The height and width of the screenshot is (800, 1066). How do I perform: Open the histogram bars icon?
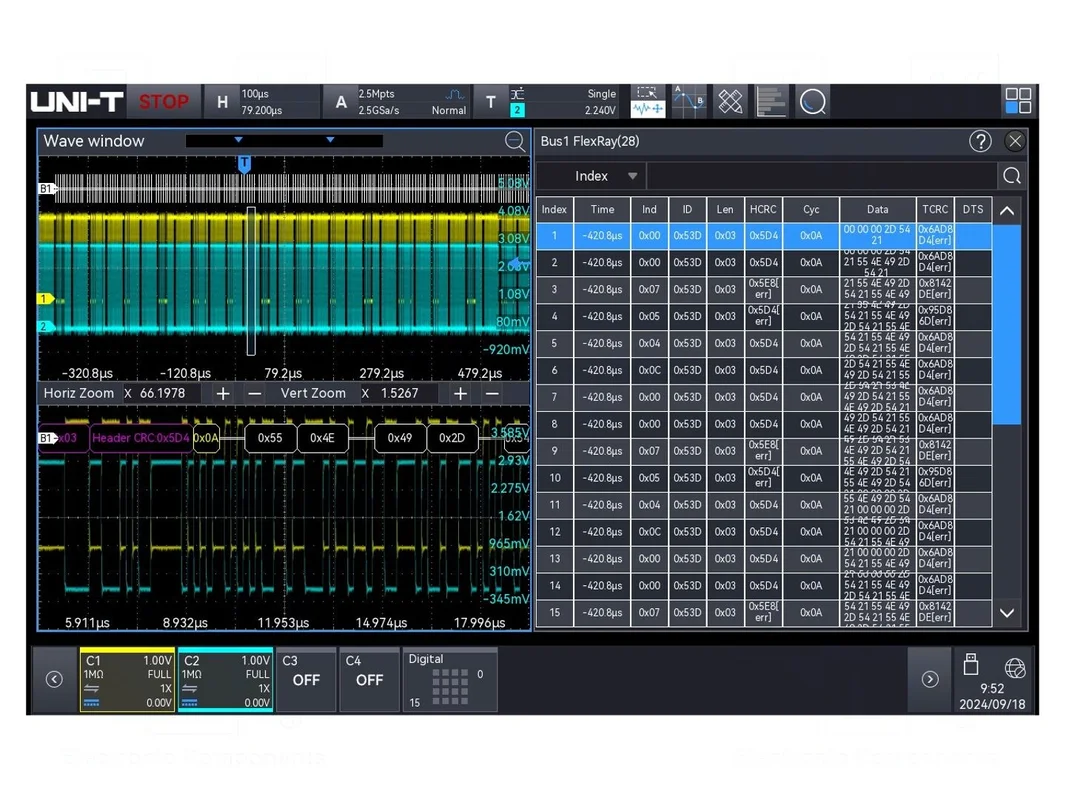771,101
